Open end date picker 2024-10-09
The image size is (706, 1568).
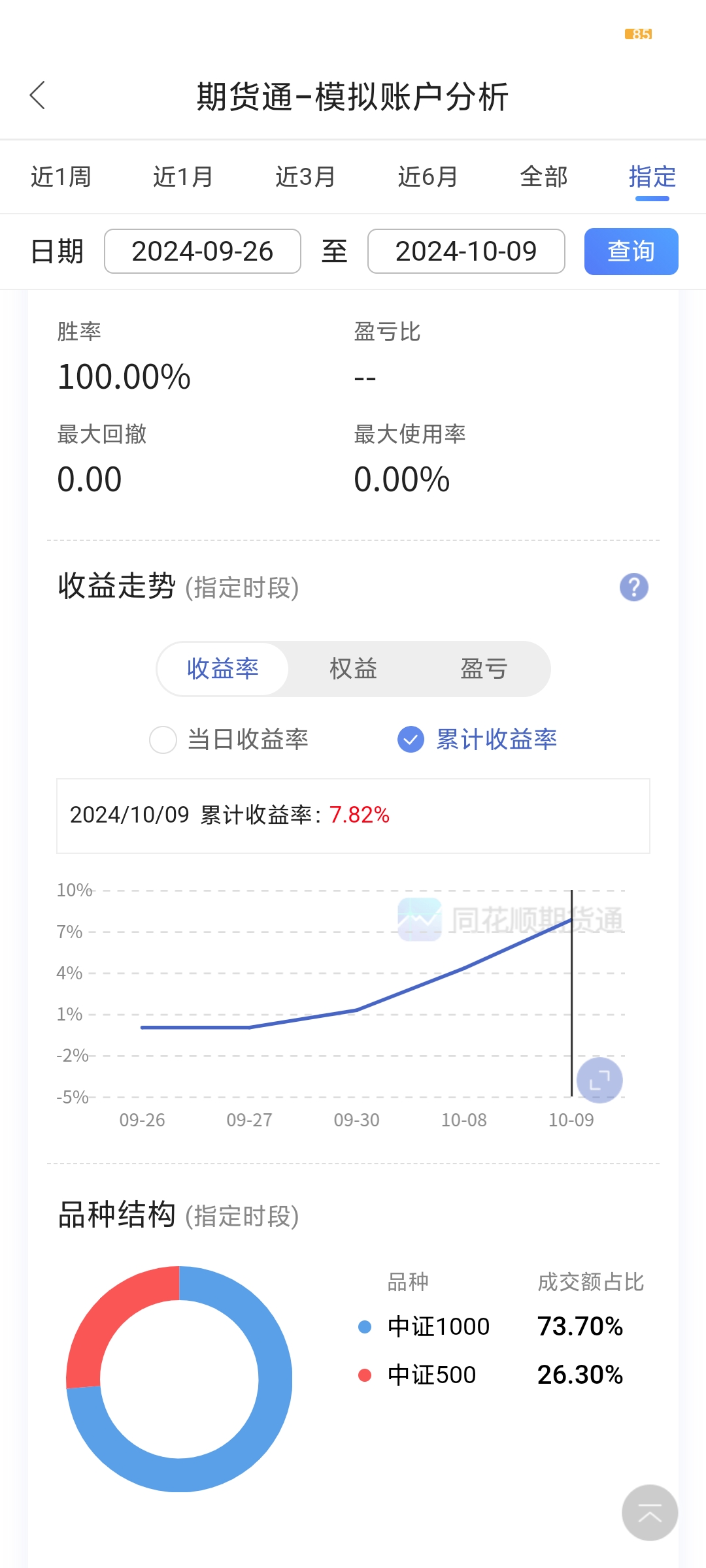pyautogui.click(x=466, y=252)
